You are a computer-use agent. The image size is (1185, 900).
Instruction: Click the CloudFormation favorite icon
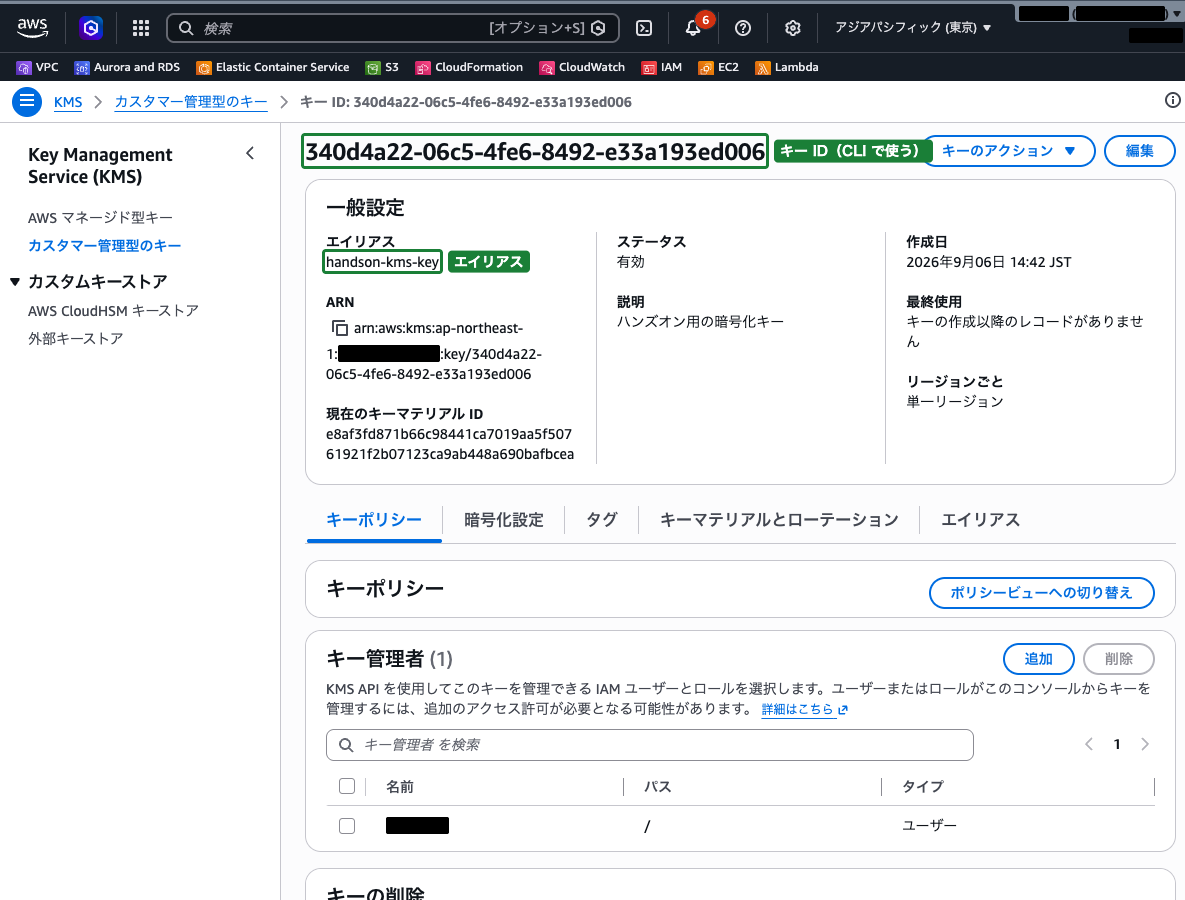point(423,68)
